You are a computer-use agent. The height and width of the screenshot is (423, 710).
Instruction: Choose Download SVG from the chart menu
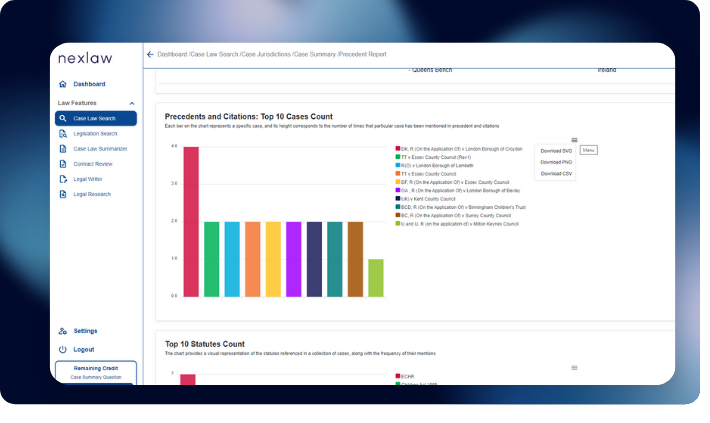[x=556, y=151]
